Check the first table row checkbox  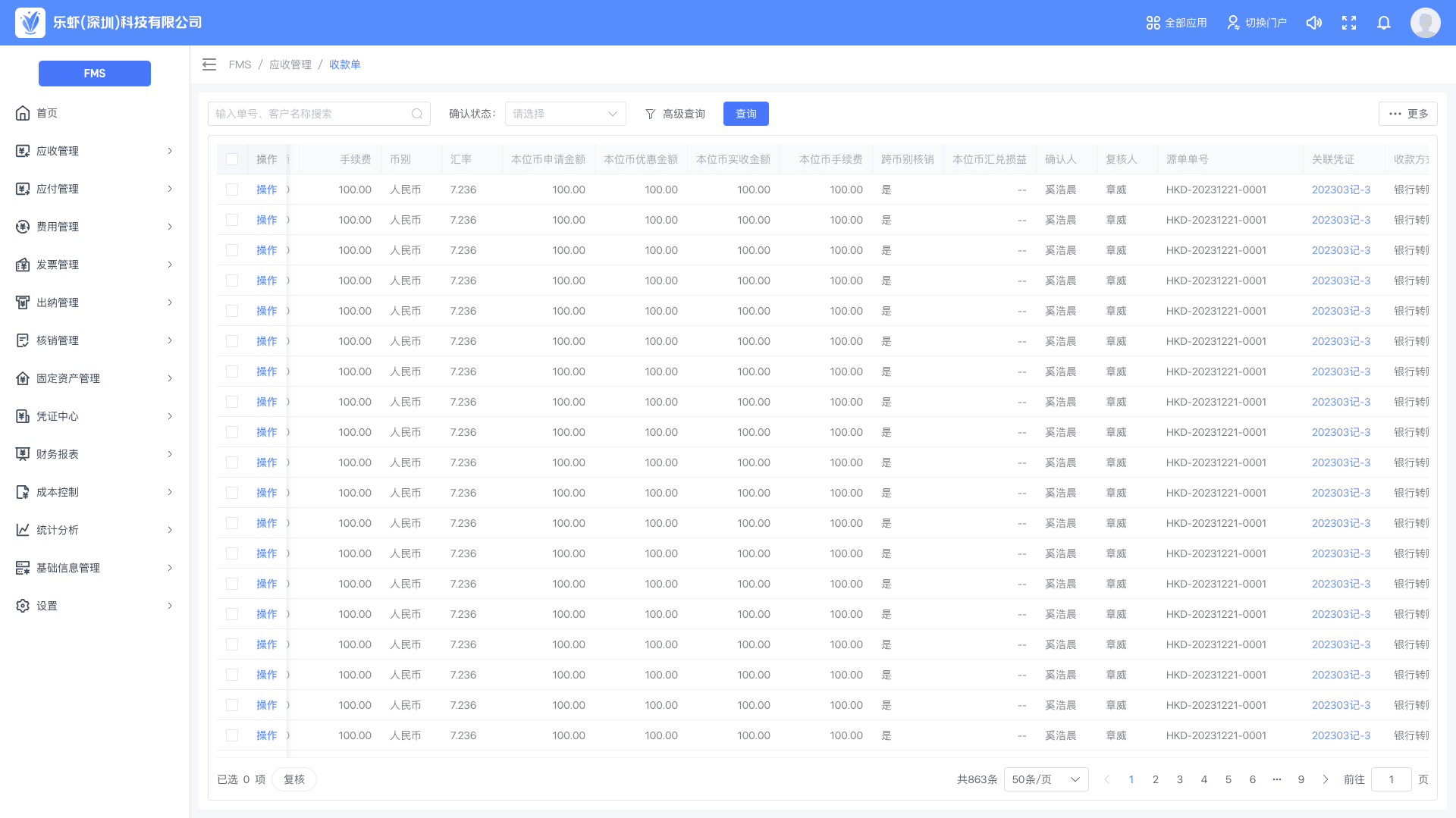(x=232, y=190)
